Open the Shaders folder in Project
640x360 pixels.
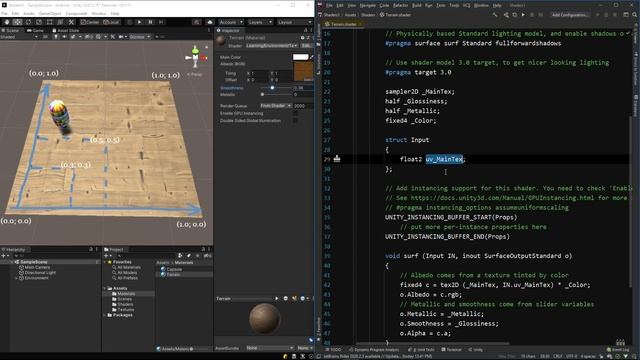point(125,304)
